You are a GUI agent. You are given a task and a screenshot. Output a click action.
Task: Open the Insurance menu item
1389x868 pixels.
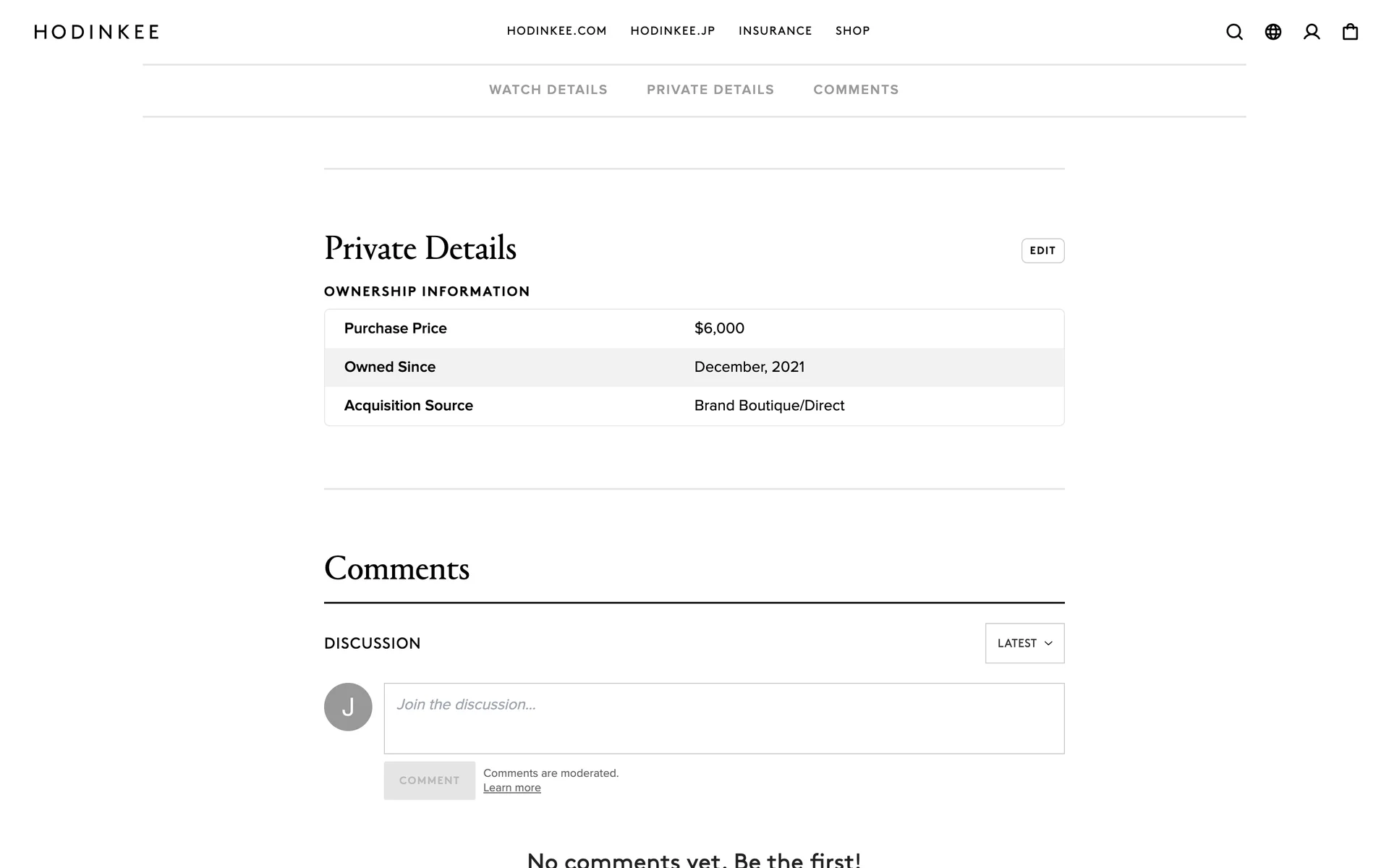pos(775,31)
